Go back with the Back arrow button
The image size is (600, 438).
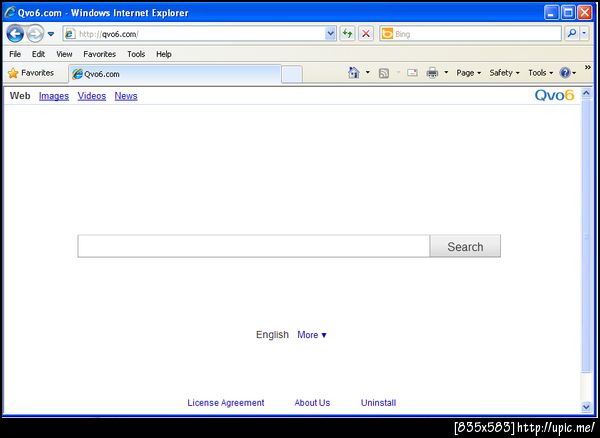coord(15,34)
